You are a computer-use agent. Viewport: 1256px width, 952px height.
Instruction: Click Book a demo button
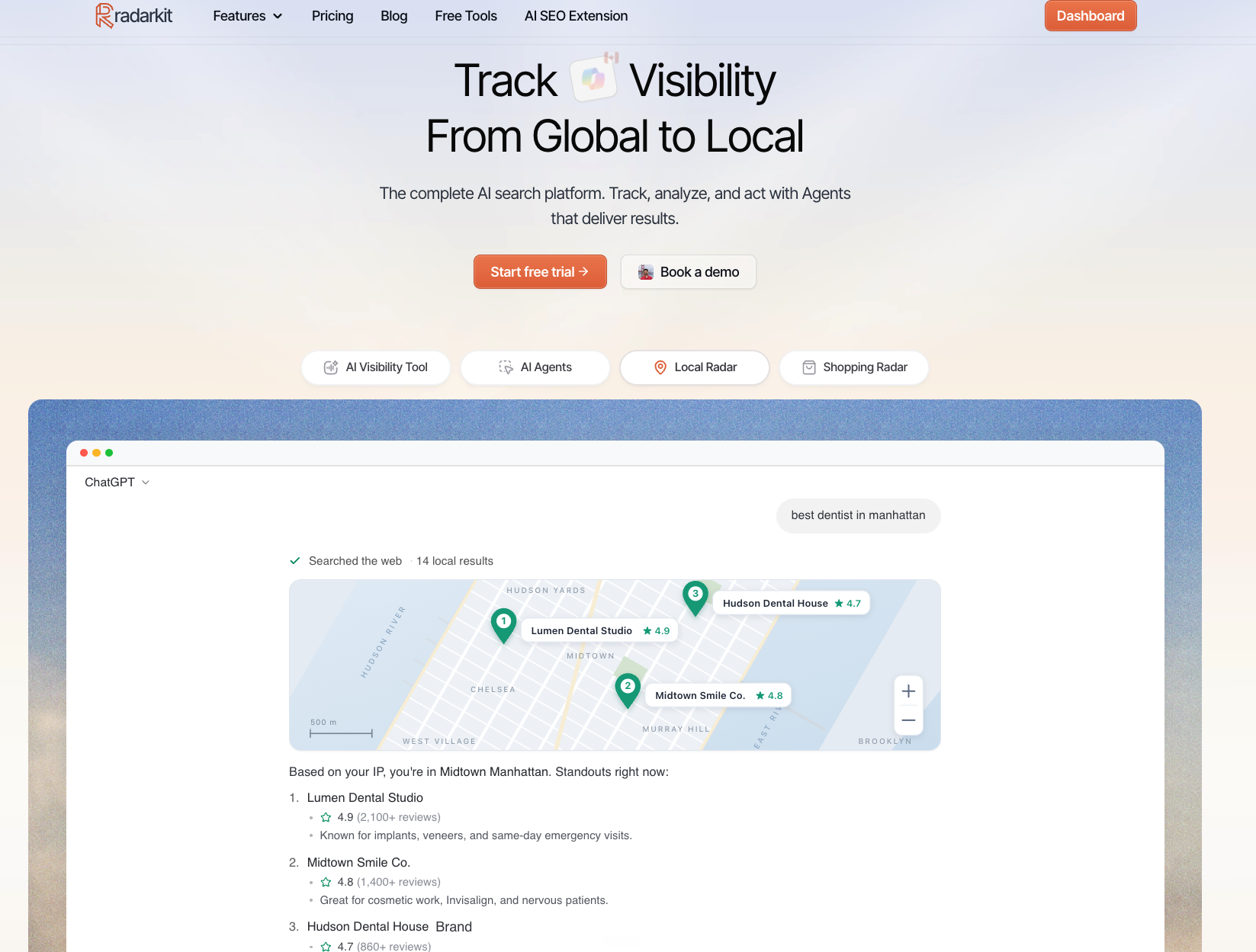(689, 272)
